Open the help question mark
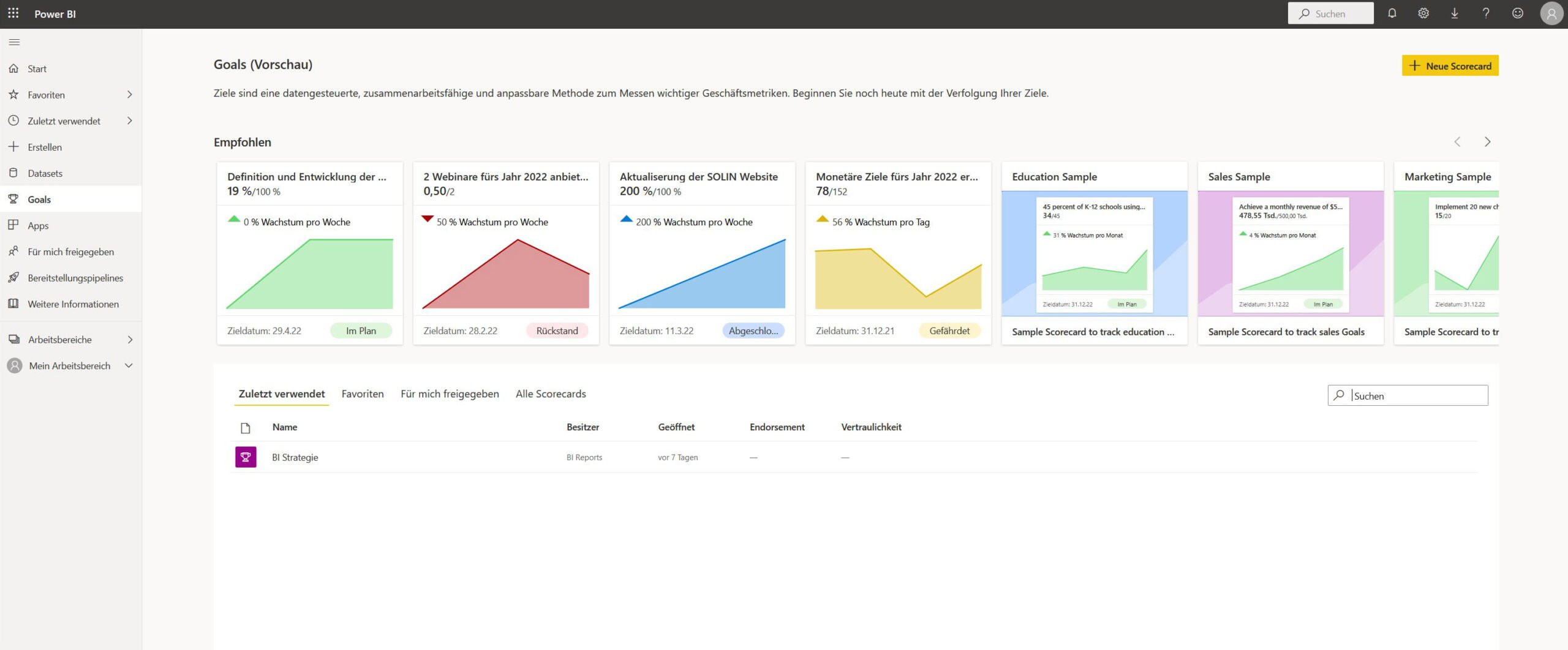This screenshot has height=650, width=1568. [1485, 13]
